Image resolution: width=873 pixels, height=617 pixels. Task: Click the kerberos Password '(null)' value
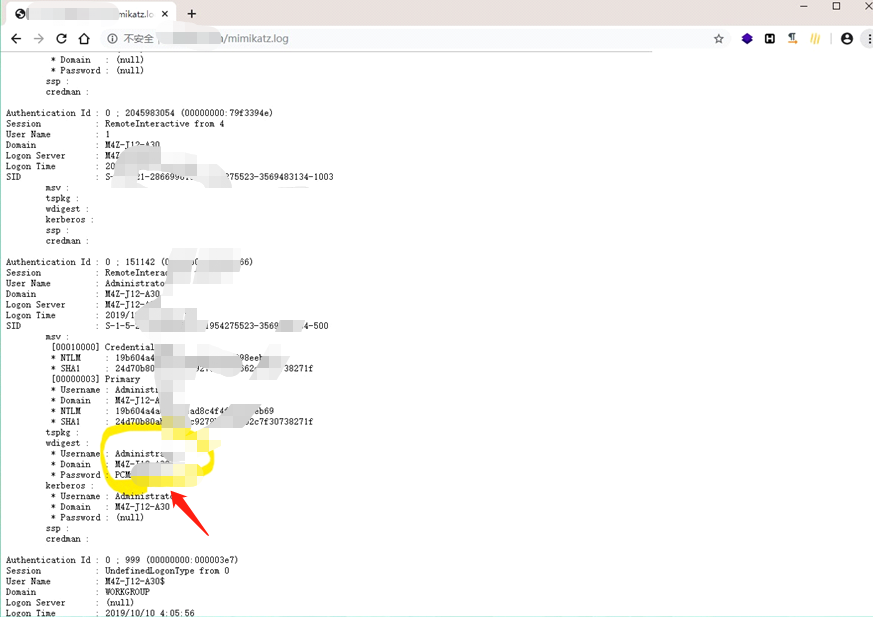pyautogui.click(x=130, y=517)
